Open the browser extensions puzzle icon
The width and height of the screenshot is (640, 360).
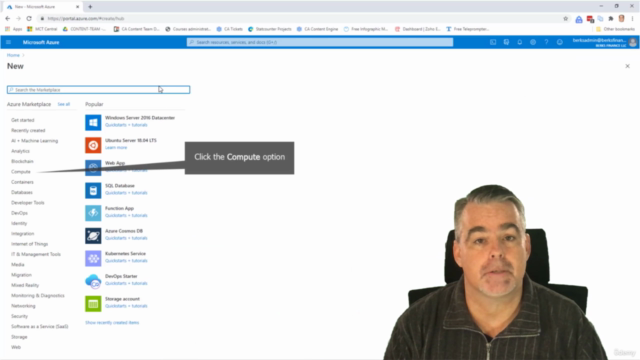click(611, 18)
